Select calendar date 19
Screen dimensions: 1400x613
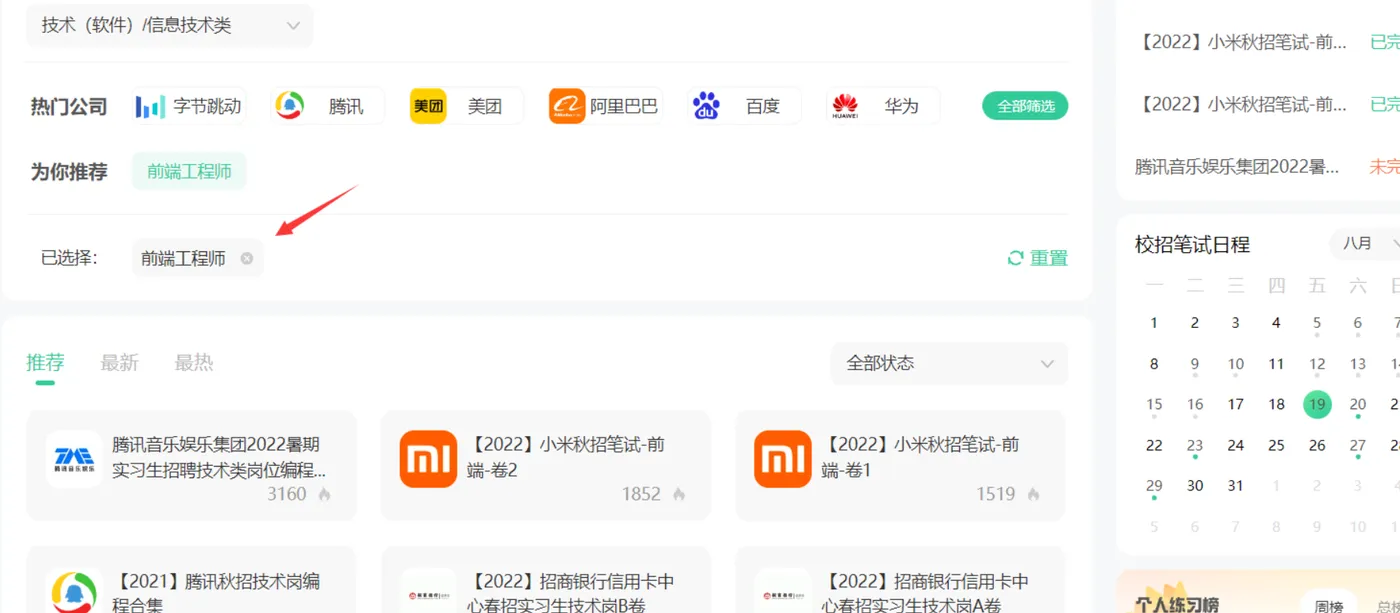coord(1317,405)
